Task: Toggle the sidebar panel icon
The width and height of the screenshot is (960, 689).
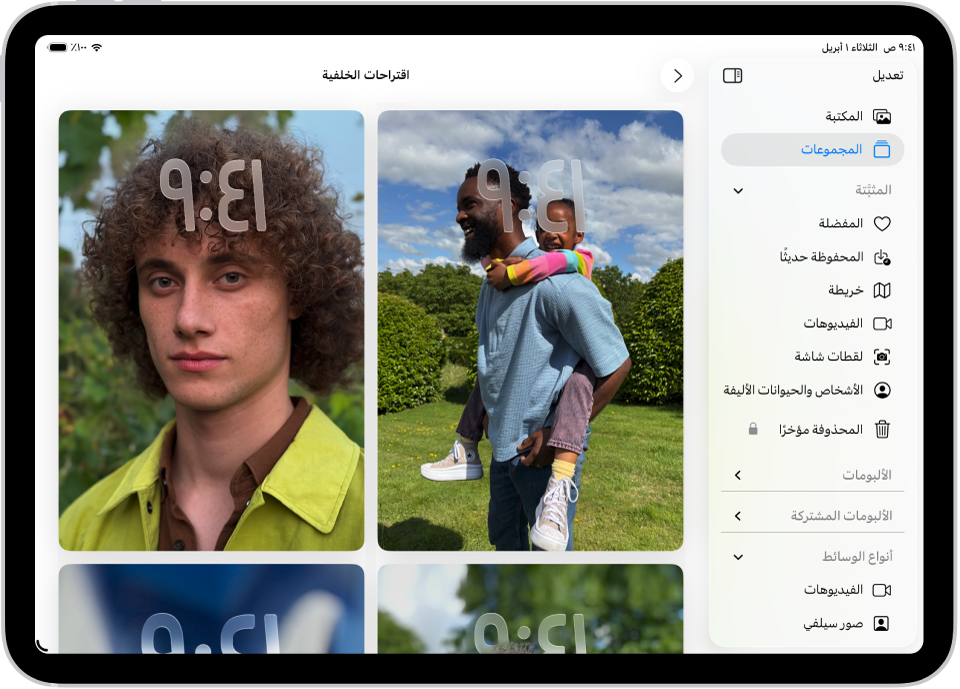Action: pyautogui.click(x=732, y=75)
